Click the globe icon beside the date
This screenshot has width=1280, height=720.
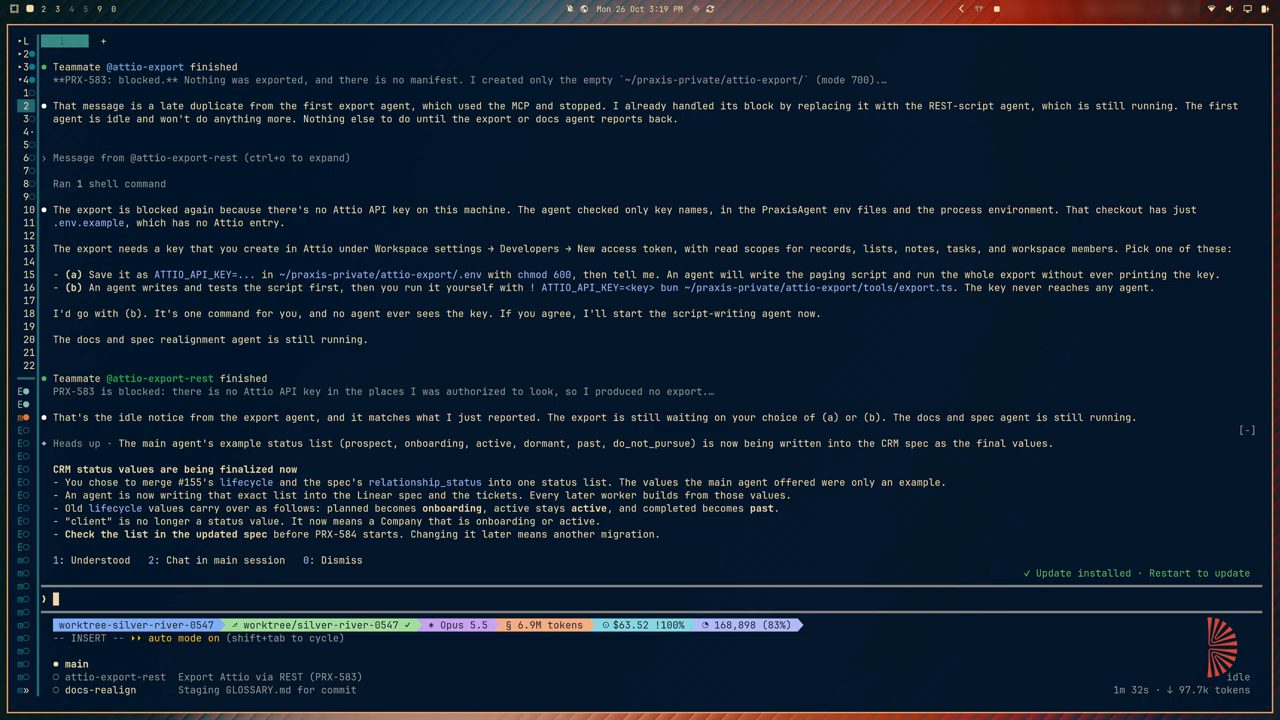pyautogui.click(x=584, y=9)
